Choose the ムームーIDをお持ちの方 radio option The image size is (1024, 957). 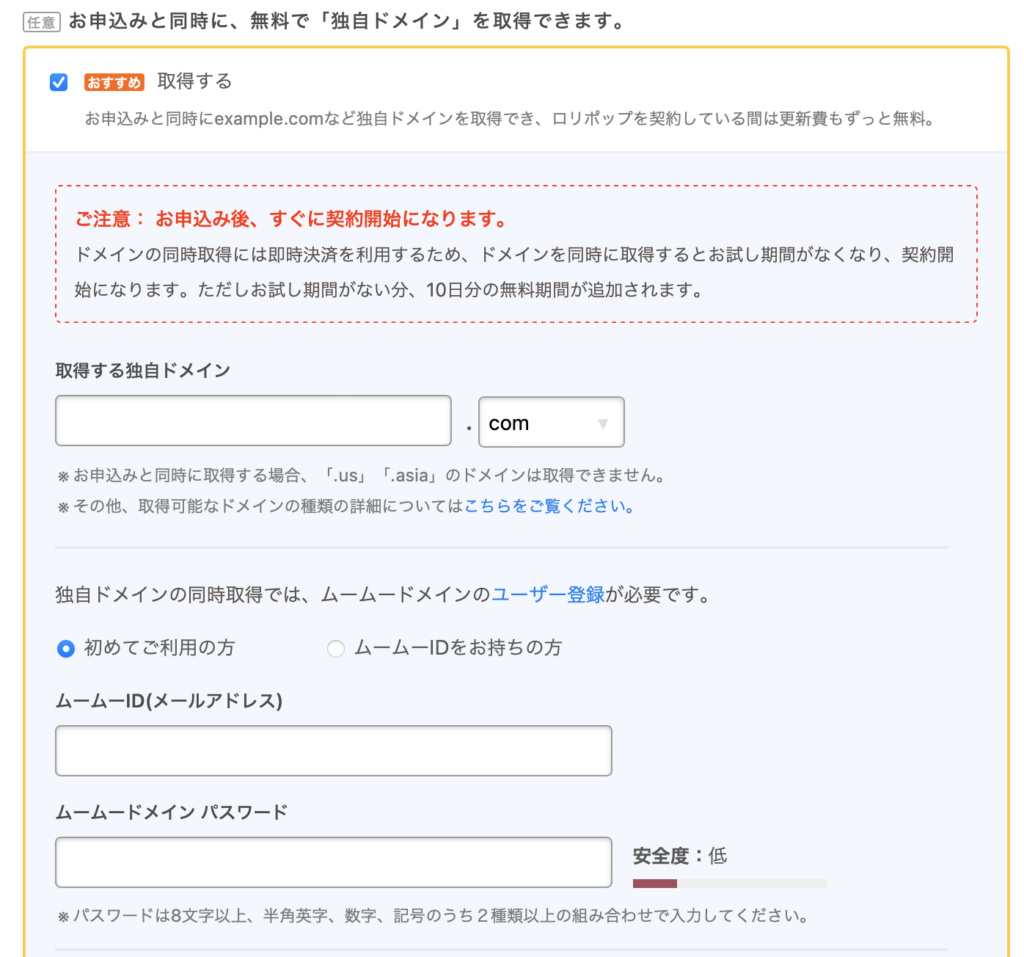coord(336,649)
